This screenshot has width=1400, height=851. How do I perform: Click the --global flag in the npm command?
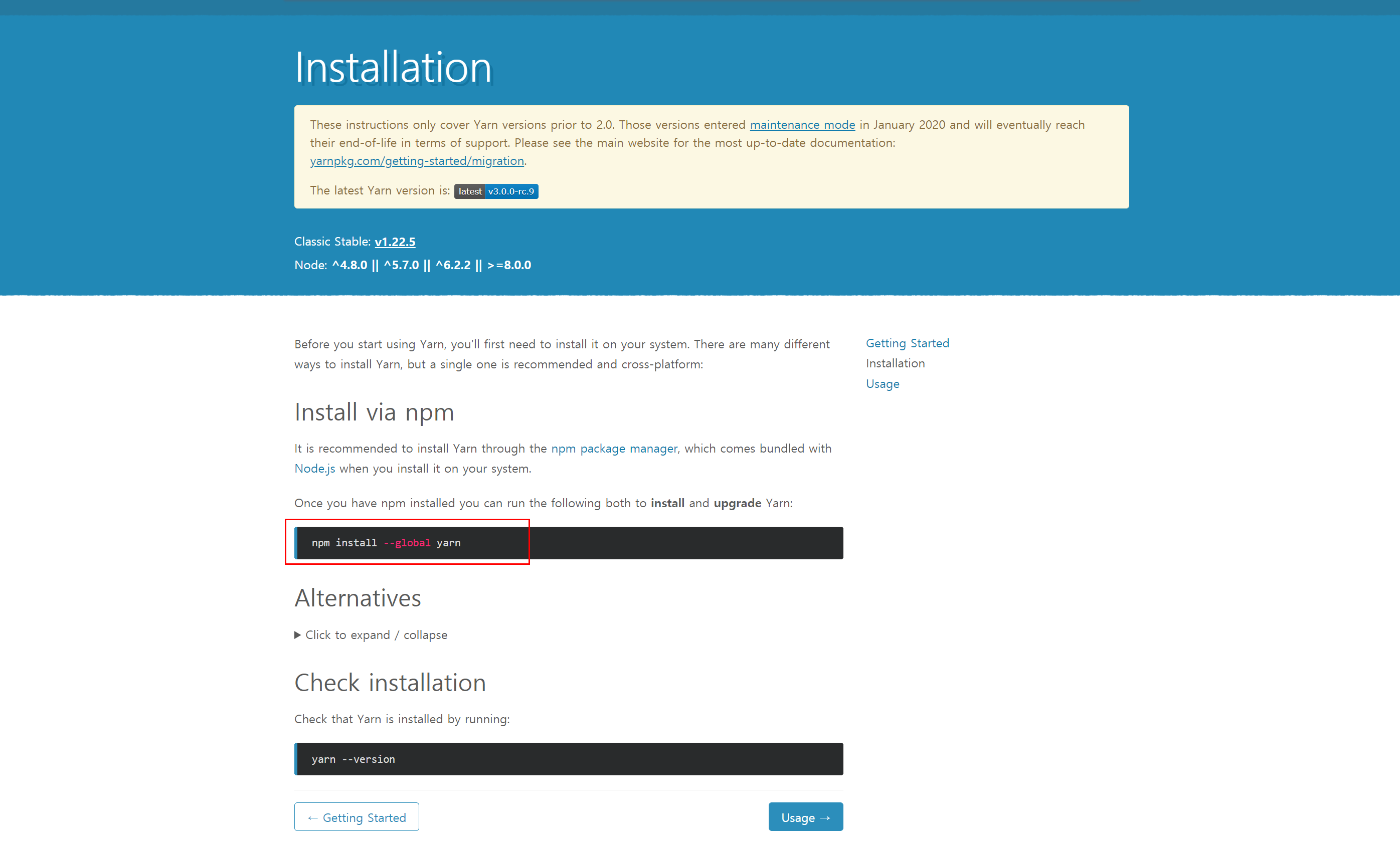click(407, 543)
